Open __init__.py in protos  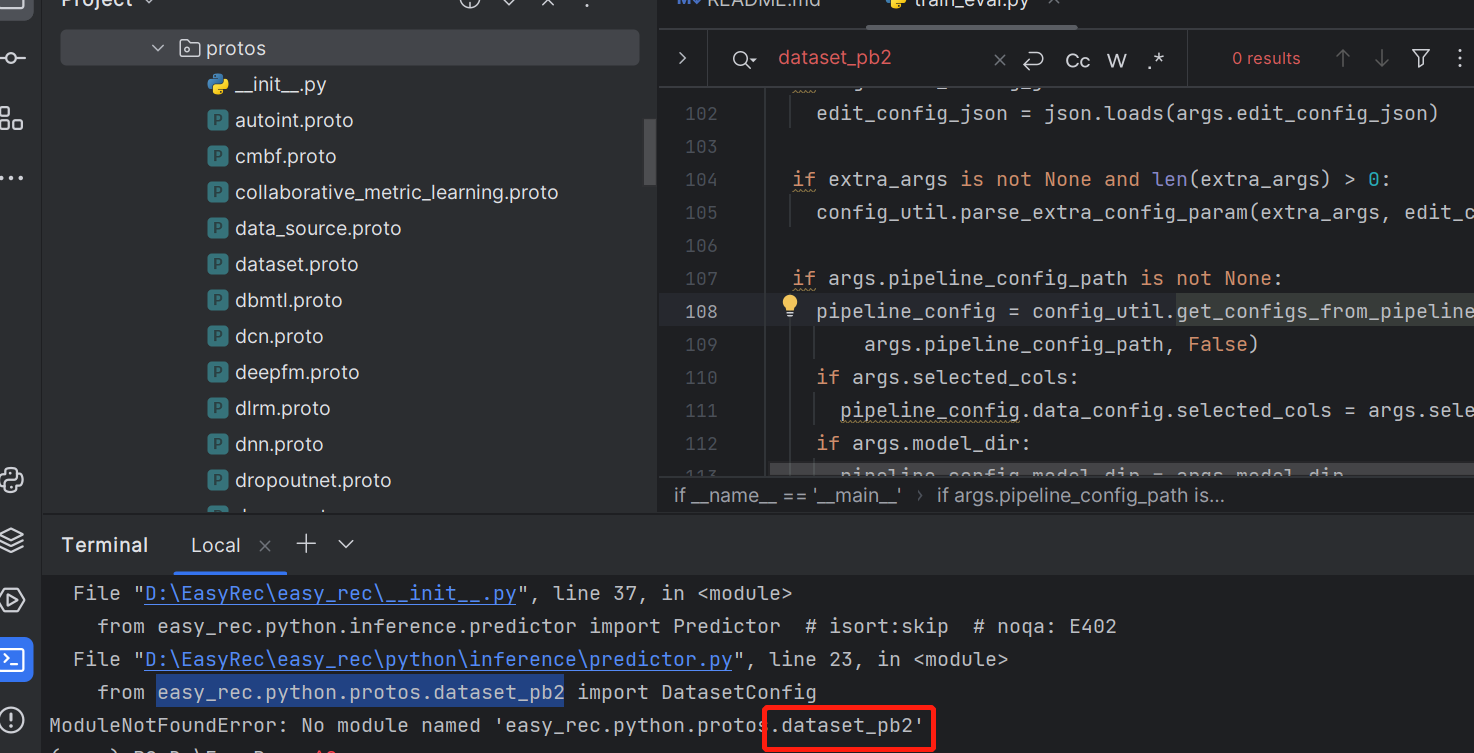(x=280, y=84)
